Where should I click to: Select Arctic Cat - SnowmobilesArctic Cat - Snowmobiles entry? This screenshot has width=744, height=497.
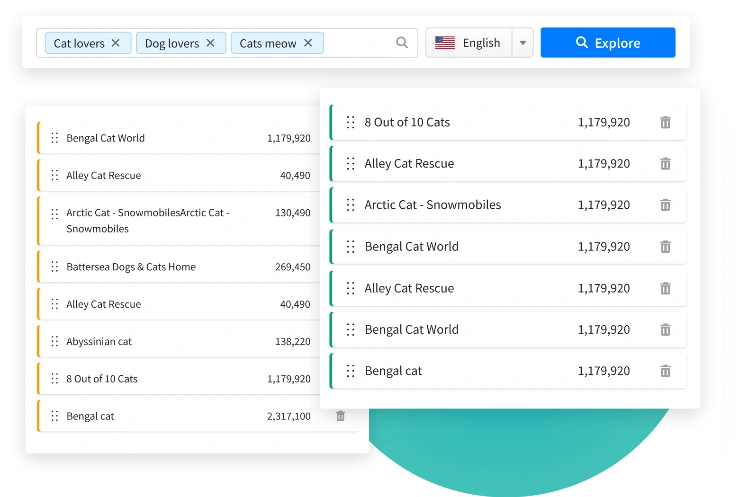148,220
